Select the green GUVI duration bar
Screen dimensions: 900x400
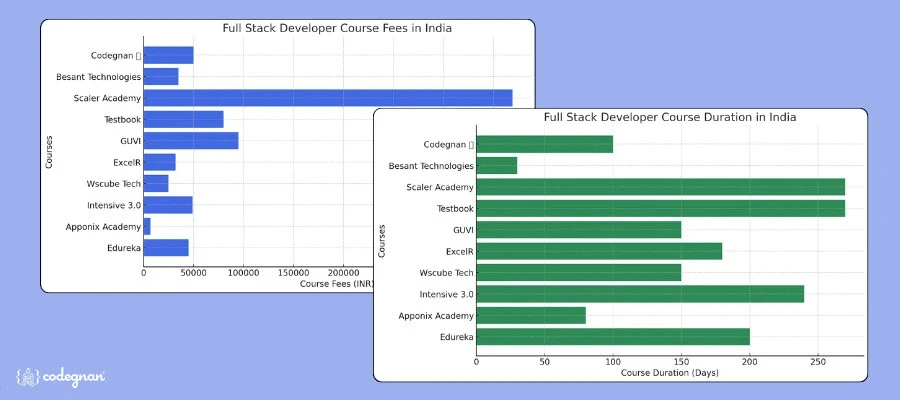tap(579, 230)
